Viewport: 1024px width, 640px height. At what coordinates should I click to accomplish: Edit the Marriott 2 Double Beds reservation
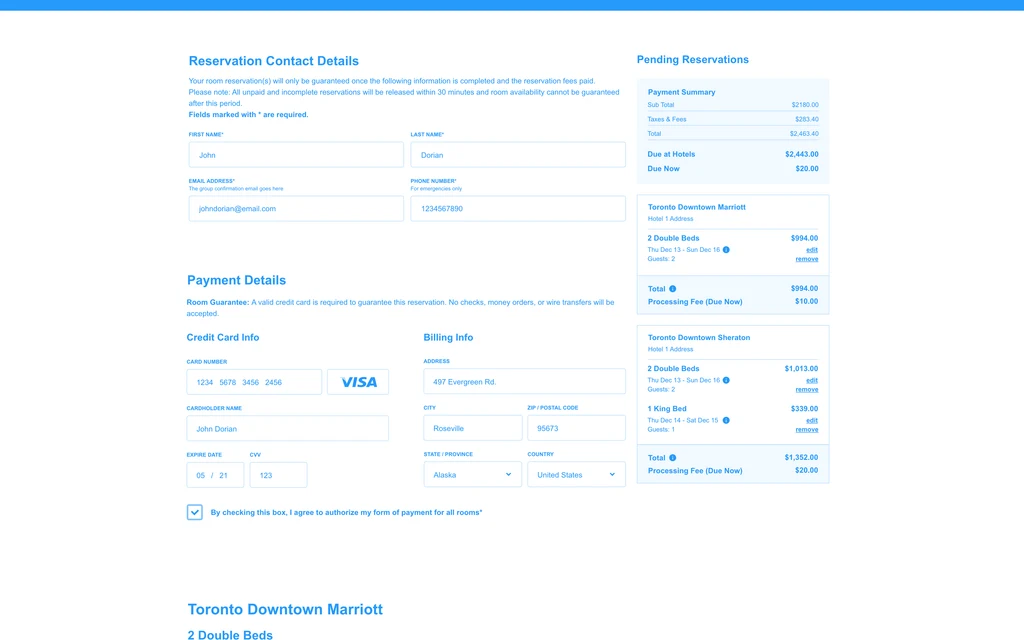tap(812, 249)
